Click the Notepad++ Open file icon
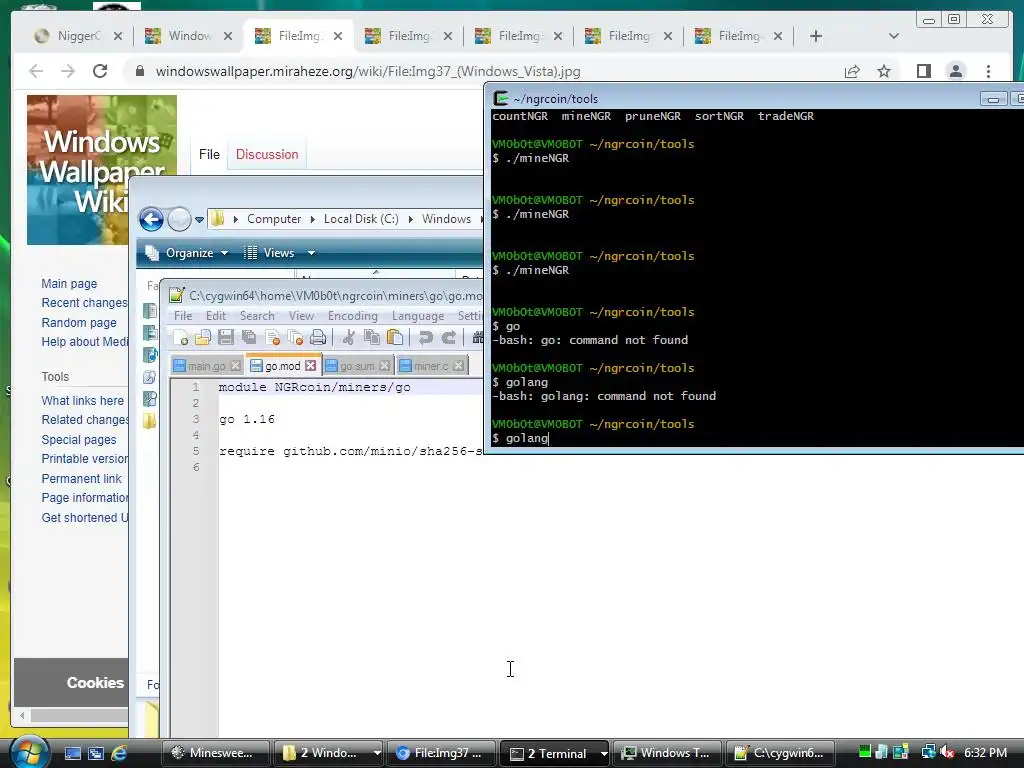1024x768 pixels. coord(203,338)
